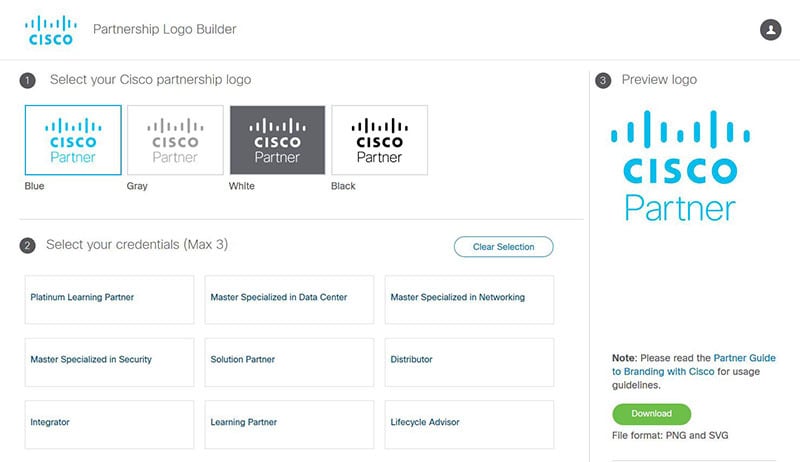Toggle Master Specialized in Data Center
Image resolution: width=800 pixels, height=462 pixels.
[x=289, y=300]
